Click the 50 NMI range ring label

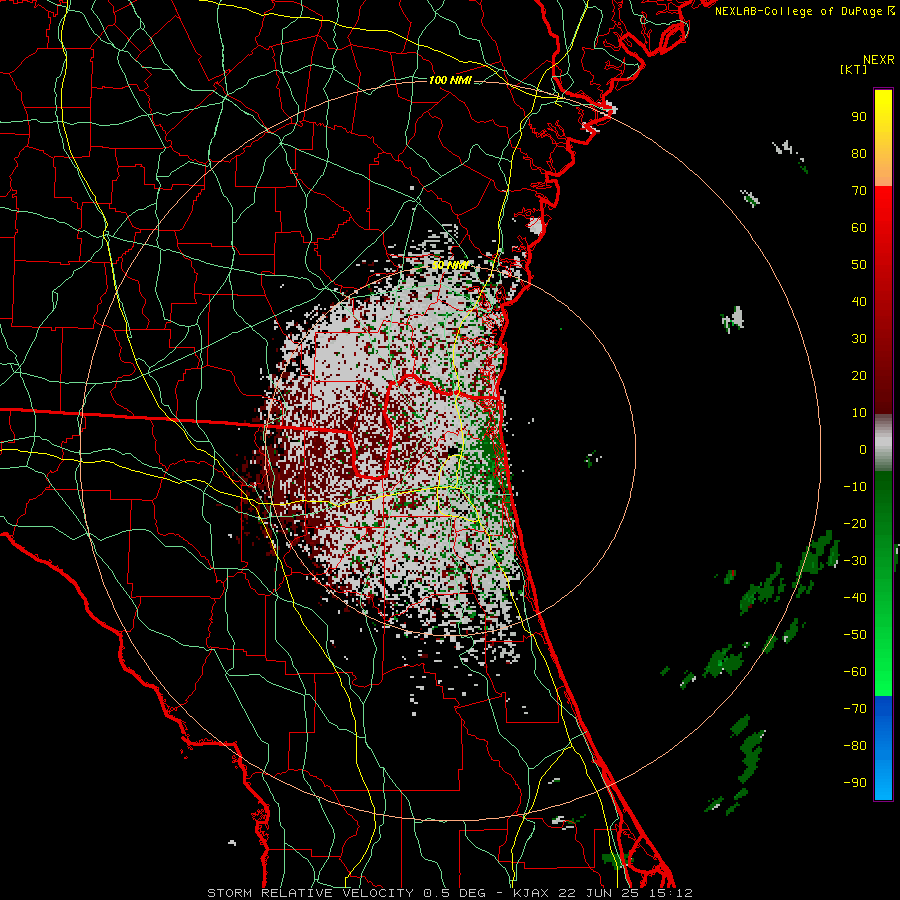[451, 265]
